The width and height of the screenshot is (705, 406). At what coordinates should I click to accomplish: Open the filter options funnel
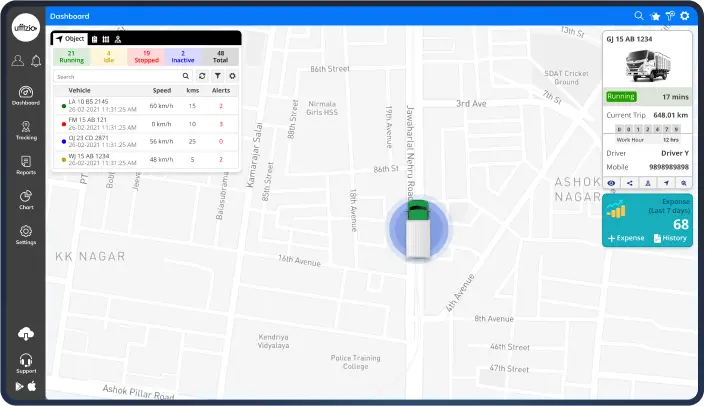pyautogui.click(x=217, y=76)
